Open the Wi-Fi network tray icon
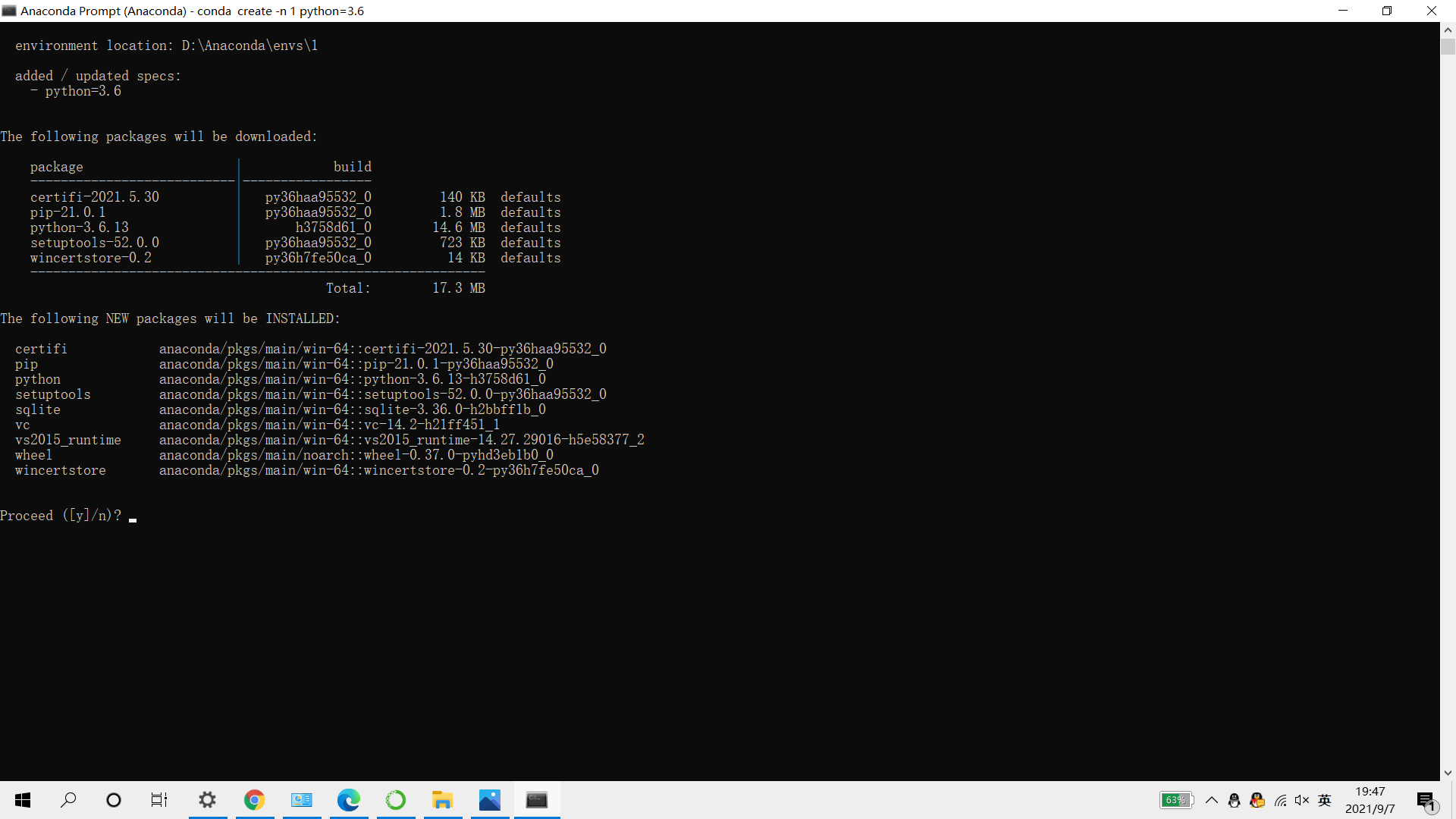The height and width of the screenshot is (819, 1456). pos(1281,800)
